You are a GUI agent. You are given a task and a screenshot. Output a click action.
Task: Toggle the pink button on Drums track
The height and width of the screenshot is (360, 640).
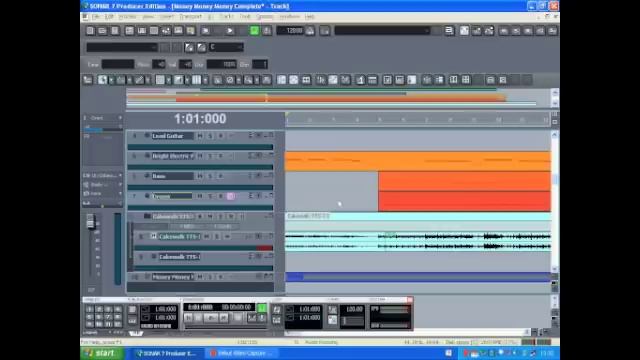point(231,196)
